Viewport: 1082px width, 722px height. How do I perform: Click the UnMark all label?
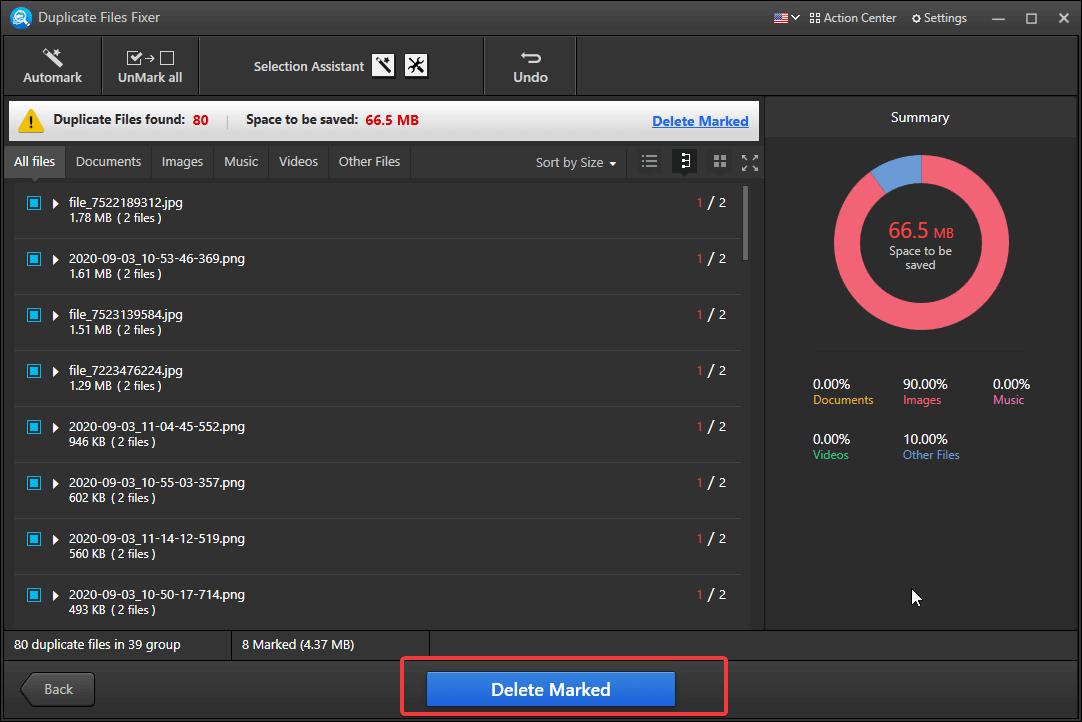(x=150, y=77)
